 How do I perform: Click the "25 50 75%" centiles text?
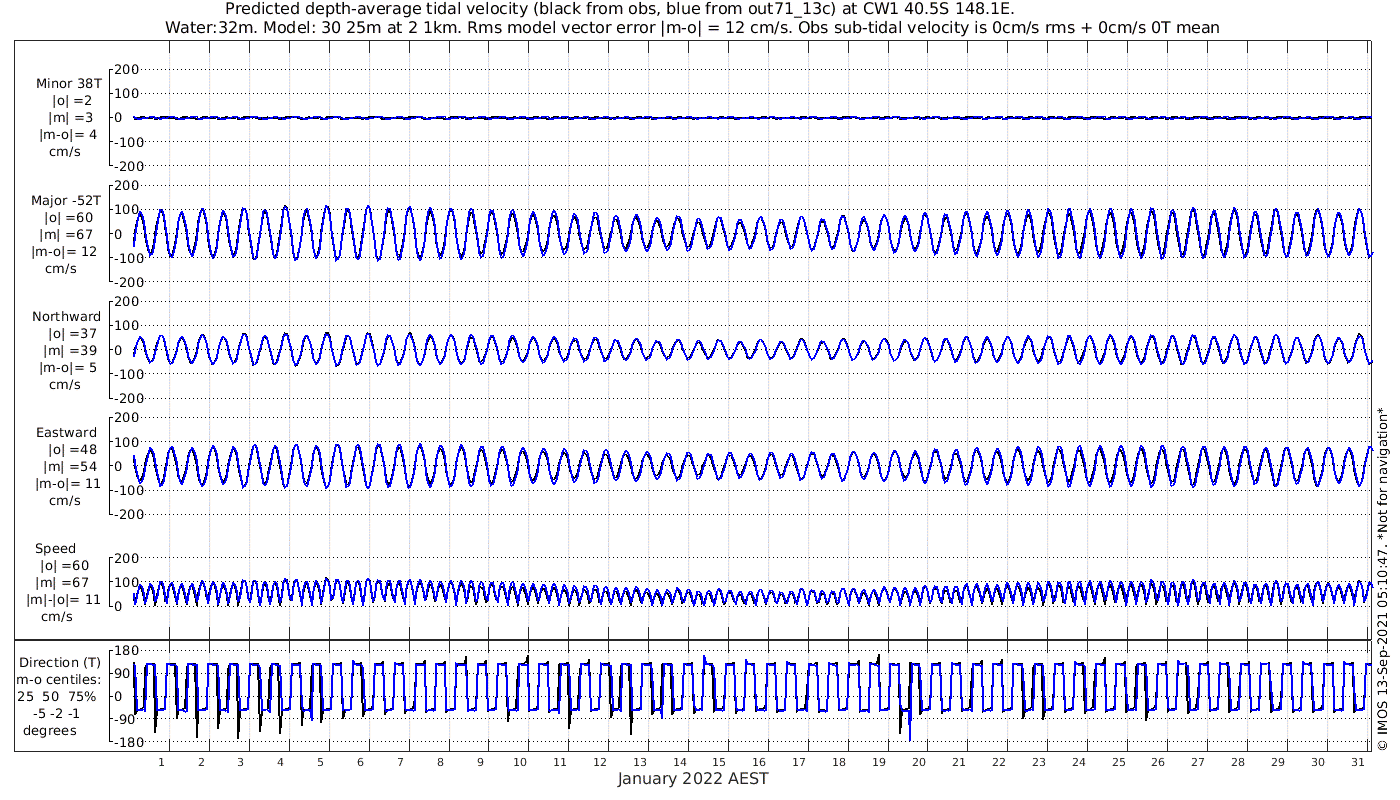tap(56, 697)
